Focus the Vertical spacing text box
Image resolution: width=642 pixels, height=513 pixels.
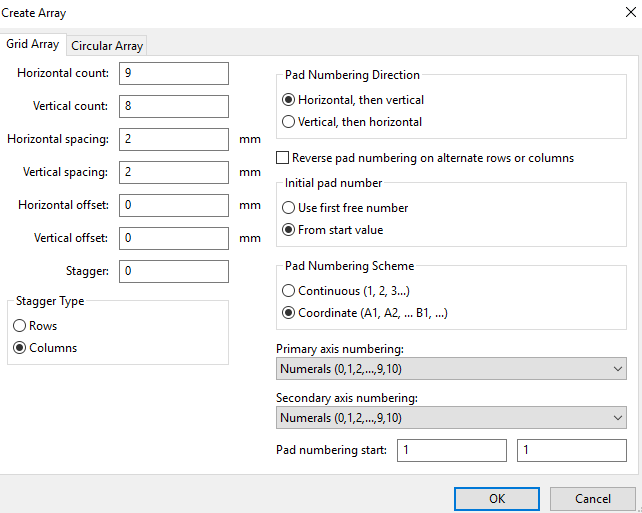point(173,172)
